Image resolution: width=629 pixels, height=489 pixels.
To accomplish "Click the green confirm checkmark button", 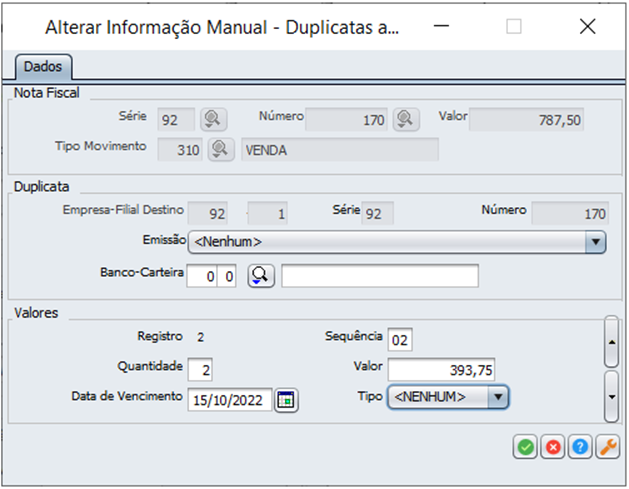I will (525, 448).
